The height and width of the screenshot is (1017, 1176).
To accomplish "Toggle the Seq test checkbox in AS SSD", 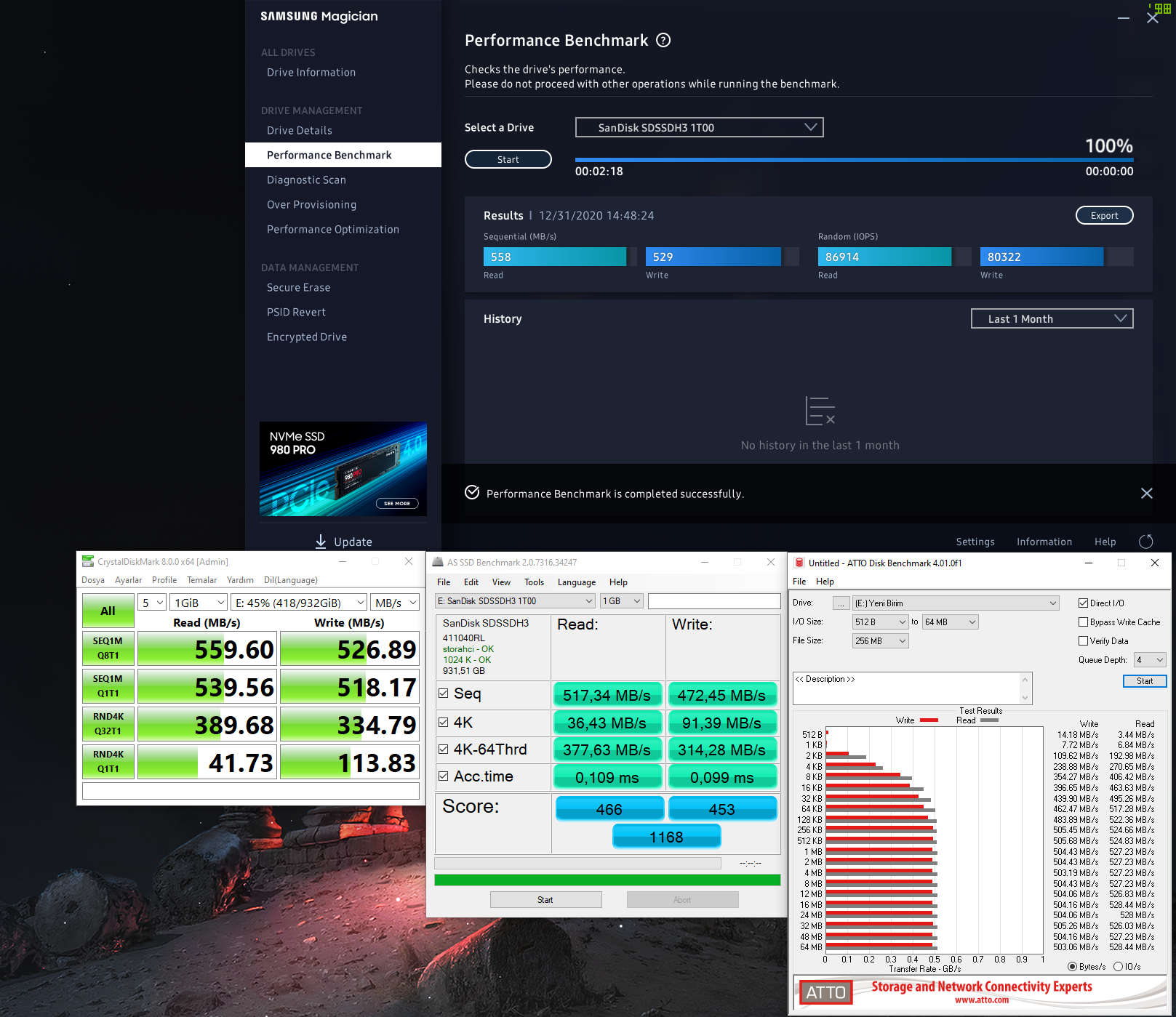I will (x=443, y=694).
